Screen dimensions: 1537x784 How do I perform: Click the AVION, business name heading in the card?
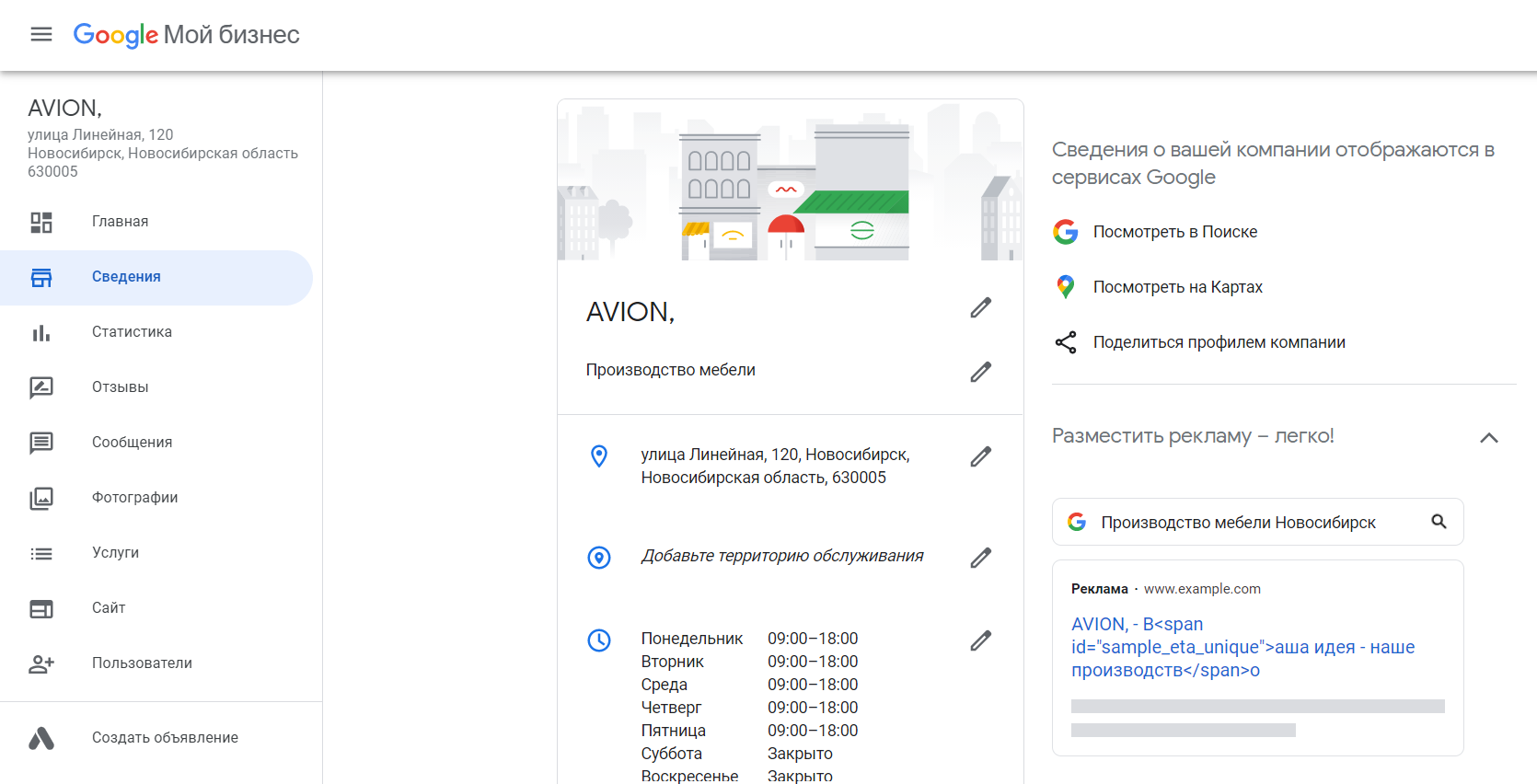pyautogui.click(x=630, y=312)
